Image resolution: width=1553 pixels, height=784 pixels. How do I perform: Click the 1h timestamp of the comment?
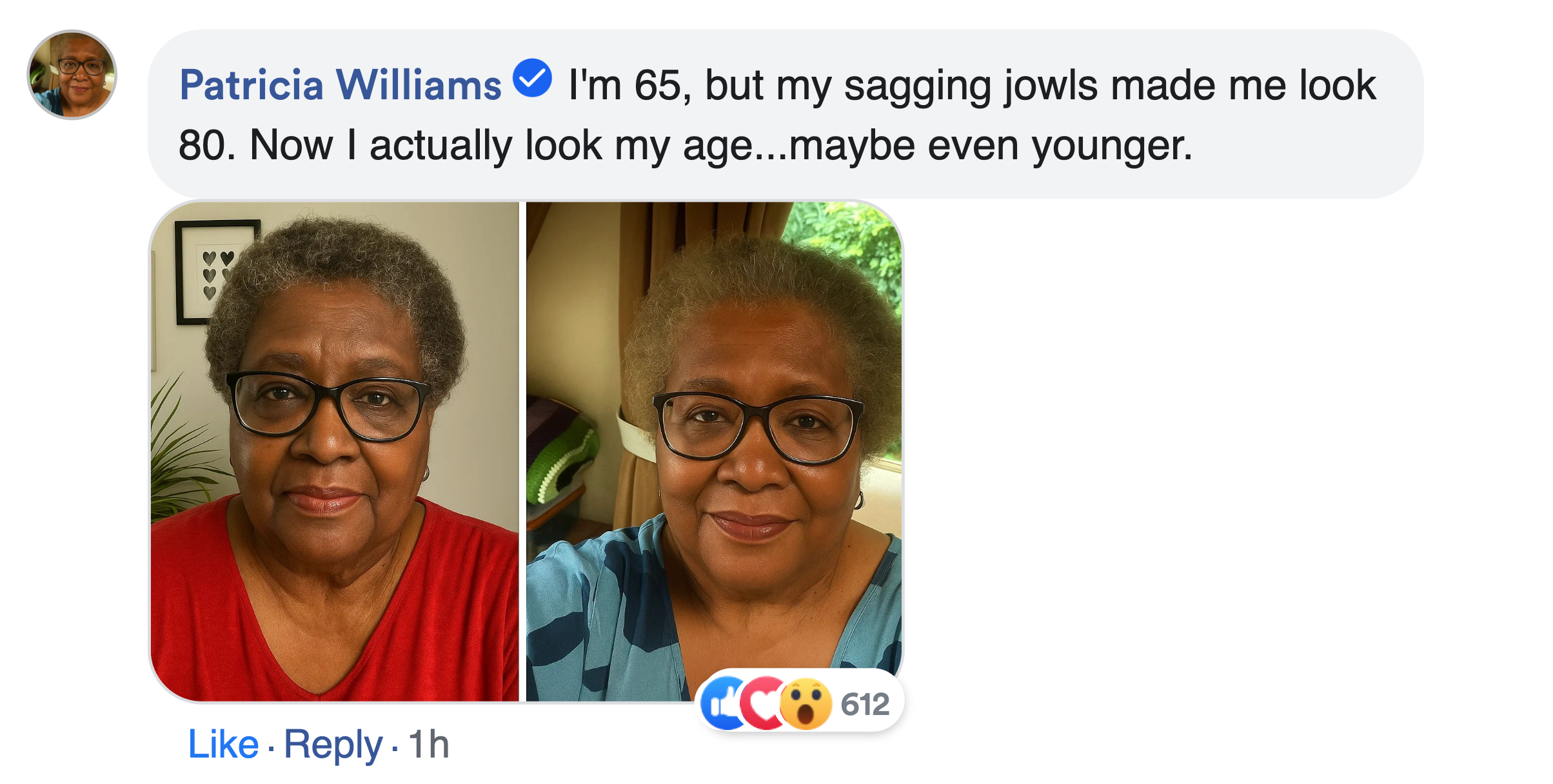pos(428,745)
